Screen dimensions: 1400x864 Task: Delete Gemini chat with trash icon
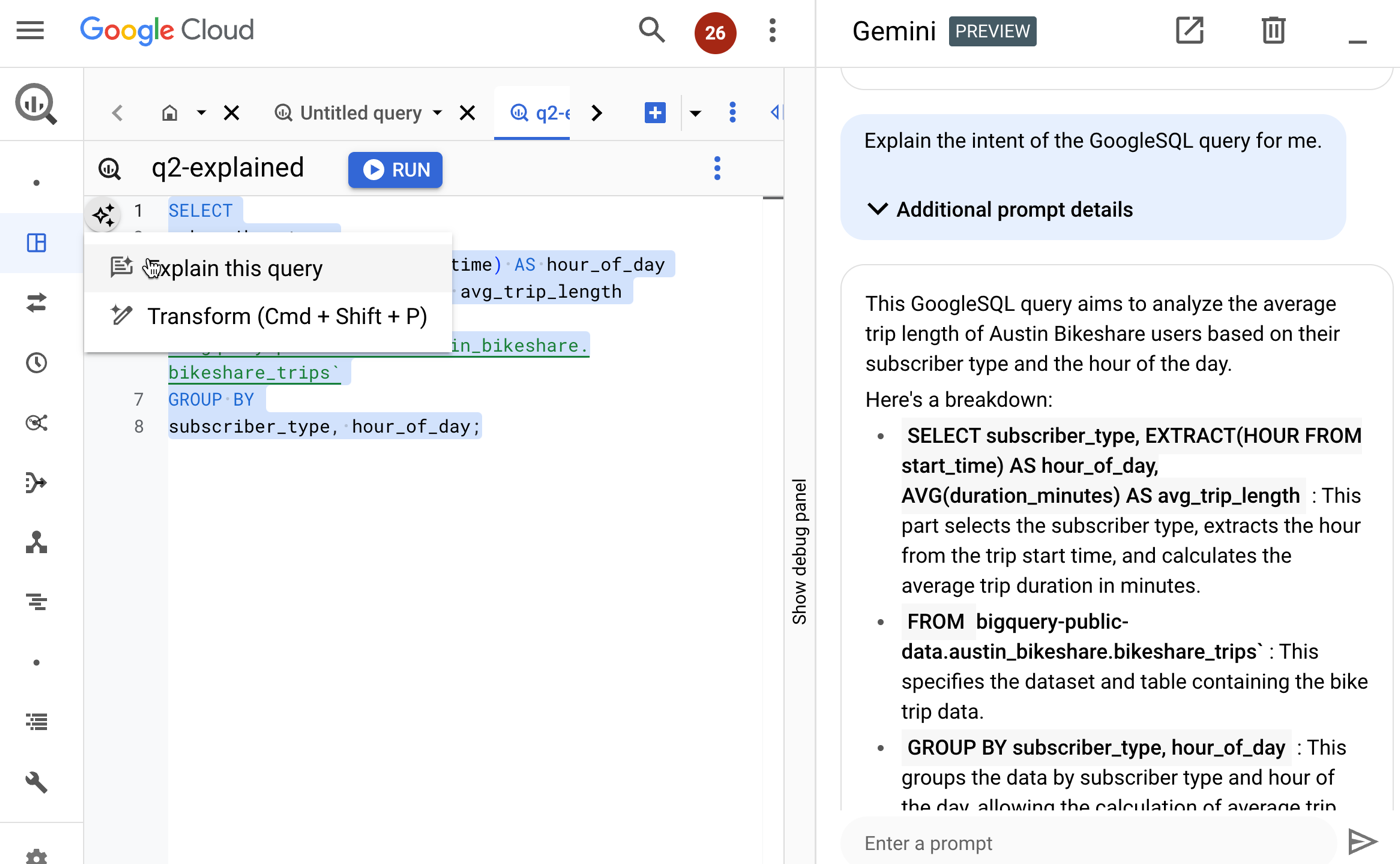tap(1273, 31)
